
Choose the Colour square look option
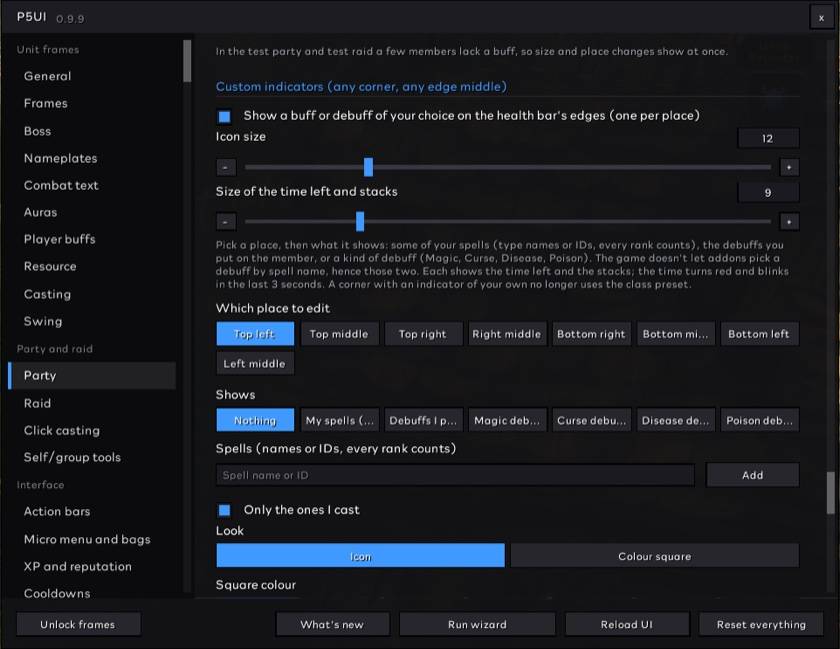point(655,556)
